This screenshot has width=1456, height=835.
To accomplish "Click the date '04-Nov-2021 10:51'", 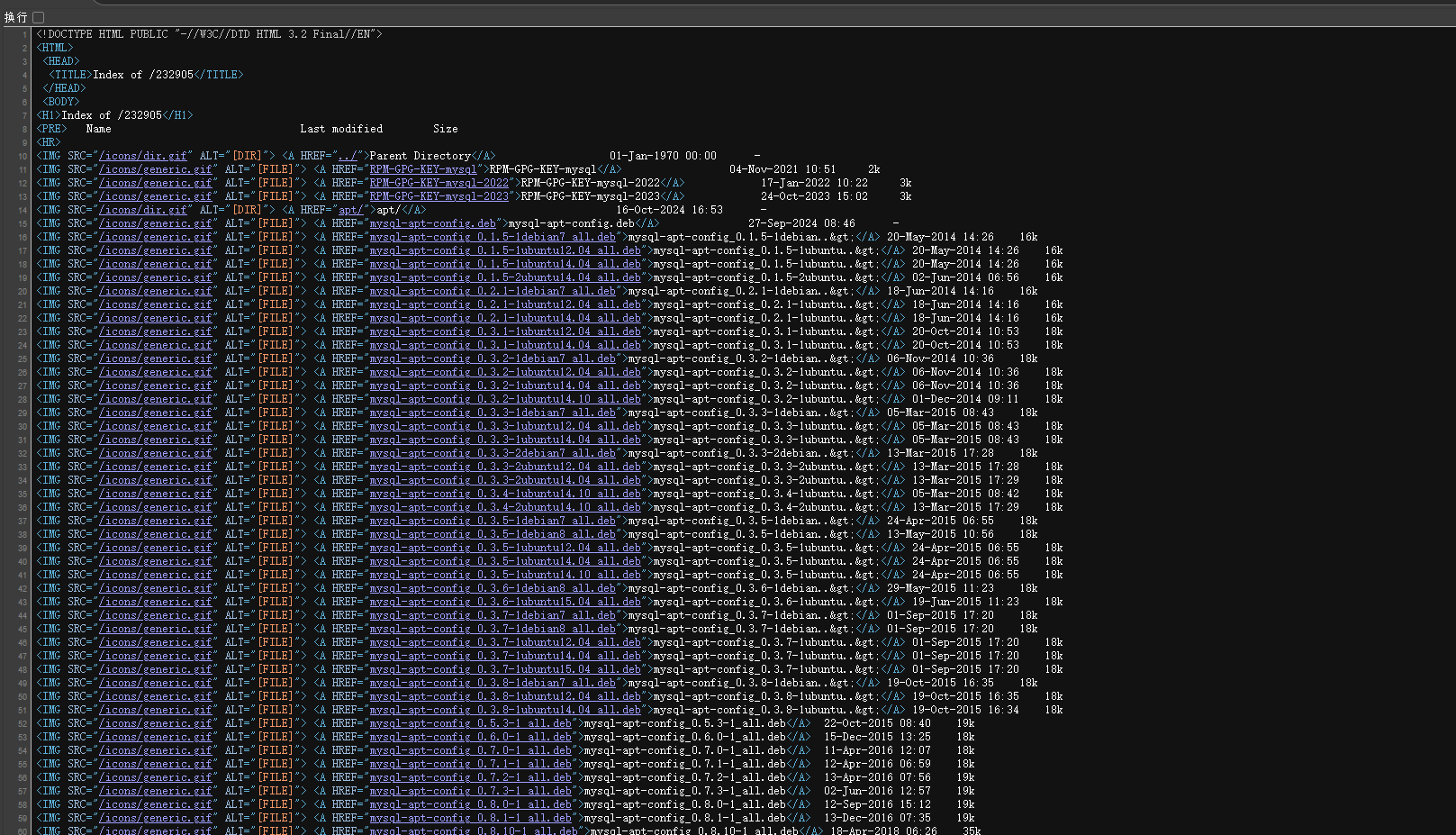I will [x=782, y=169].
